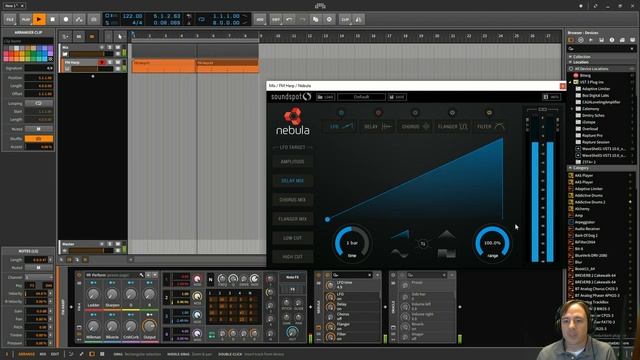Open the FILE menu
640x360 pixels.
(10, 19)
